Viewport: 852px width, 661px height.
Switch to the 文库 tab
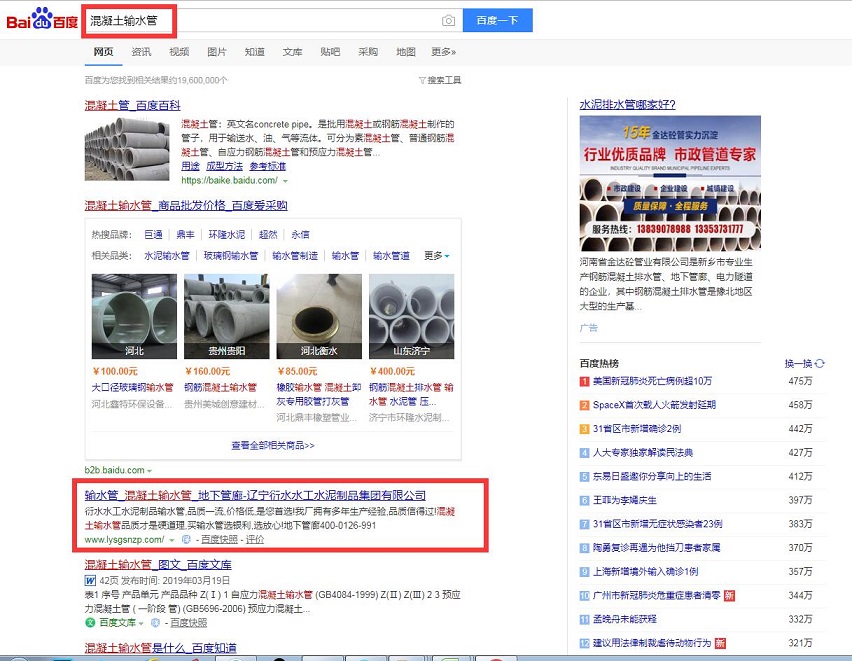(292, 52)
